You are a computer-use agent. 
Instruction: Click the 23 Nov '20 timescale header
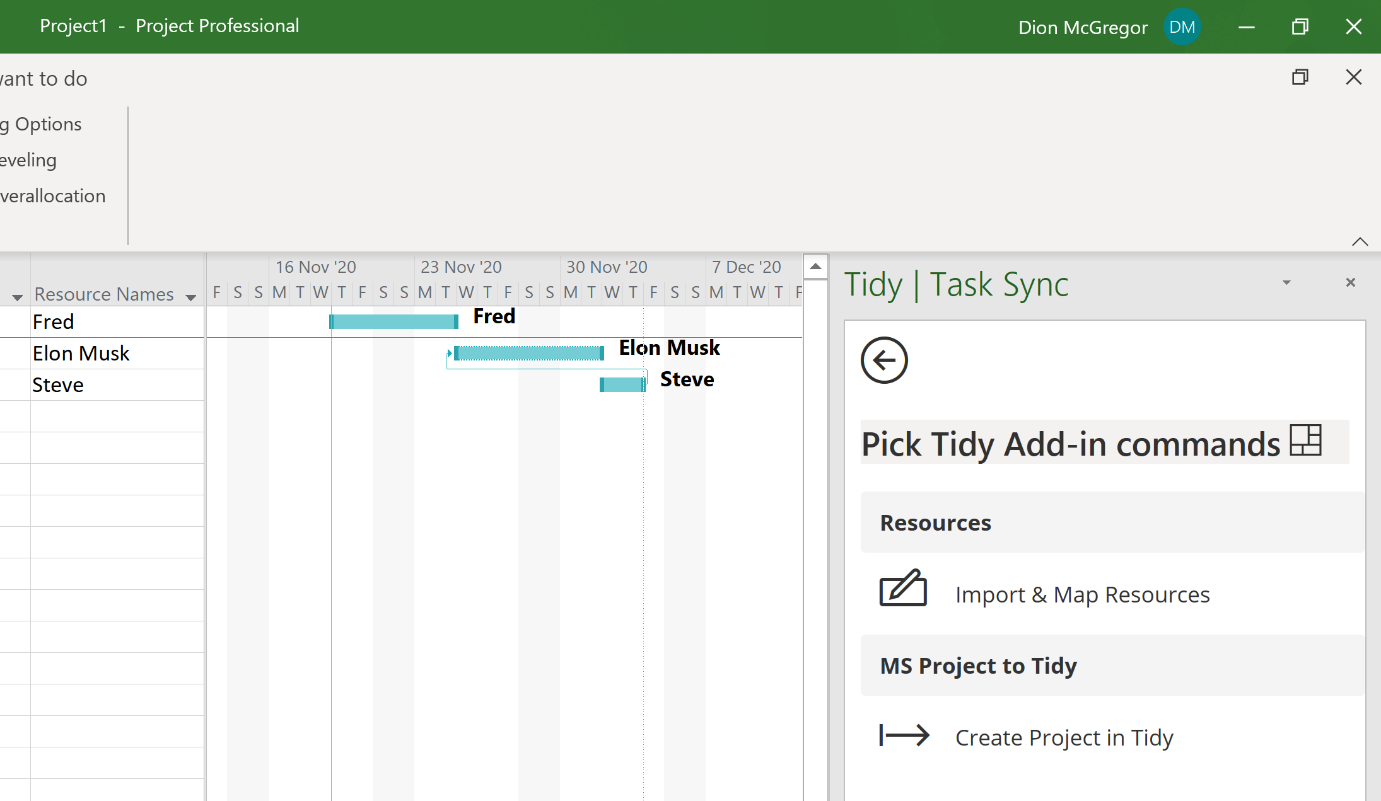[461, 267]
